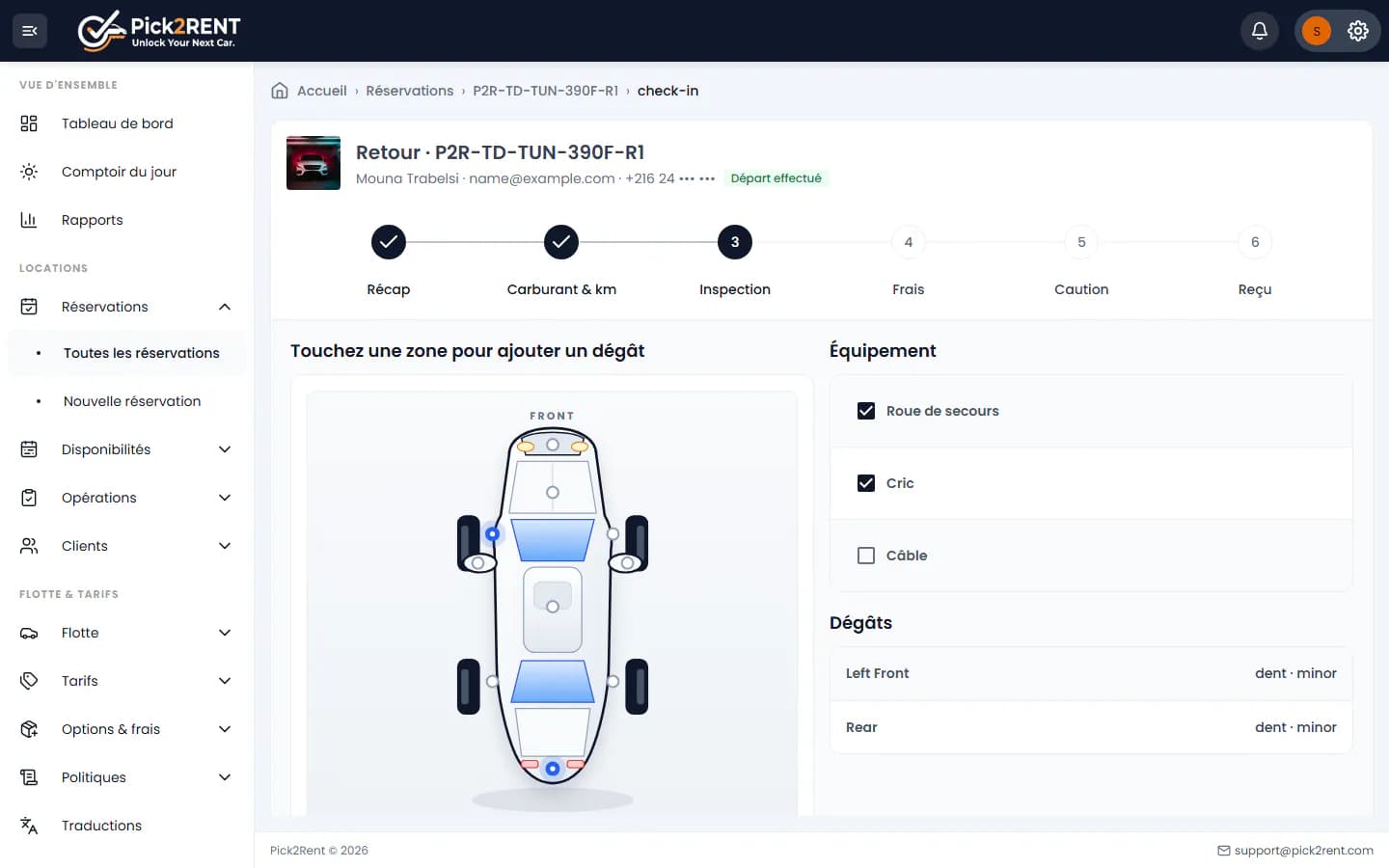Click the Comptoir du jour sun icon
The height and width of the screenshot is (868, 1389).
[x=29, y=172]
